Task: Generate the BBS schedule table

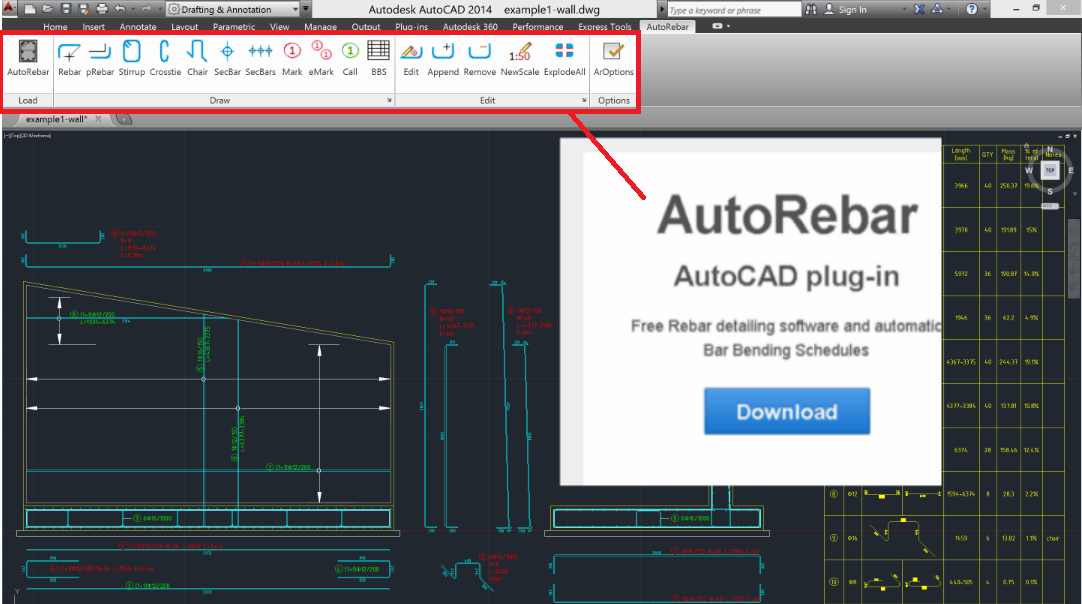Action: (x=378, y=59)
